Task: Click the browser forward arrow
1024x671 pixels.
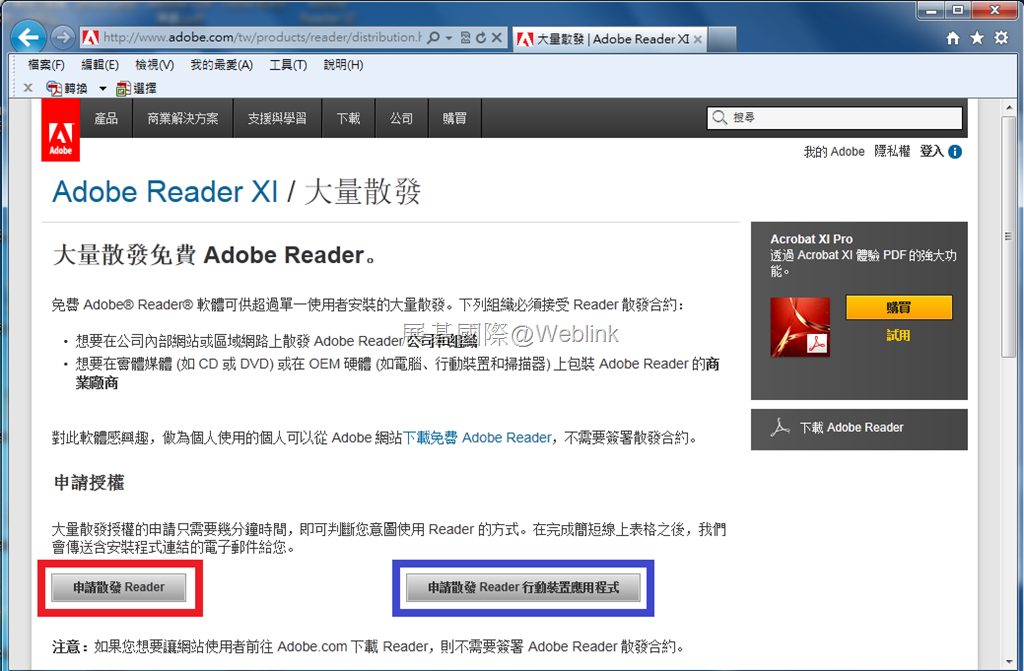Action: (63, 37)
